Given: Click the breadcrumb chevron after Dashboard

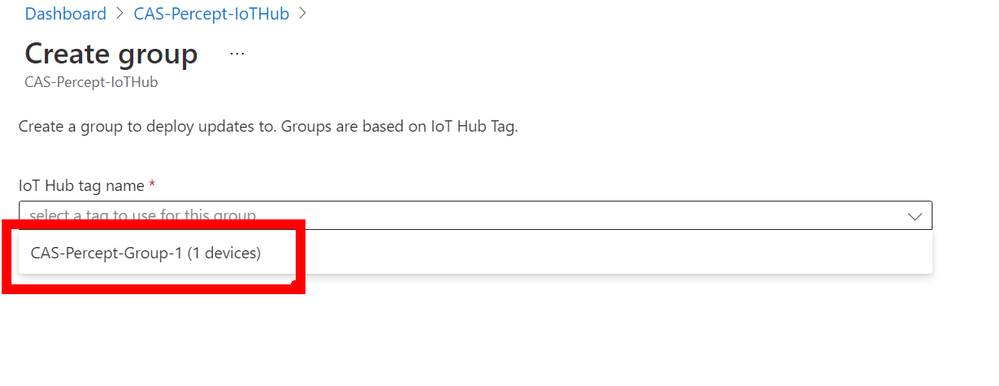Looking at the screenshot, I should point(120,13).
